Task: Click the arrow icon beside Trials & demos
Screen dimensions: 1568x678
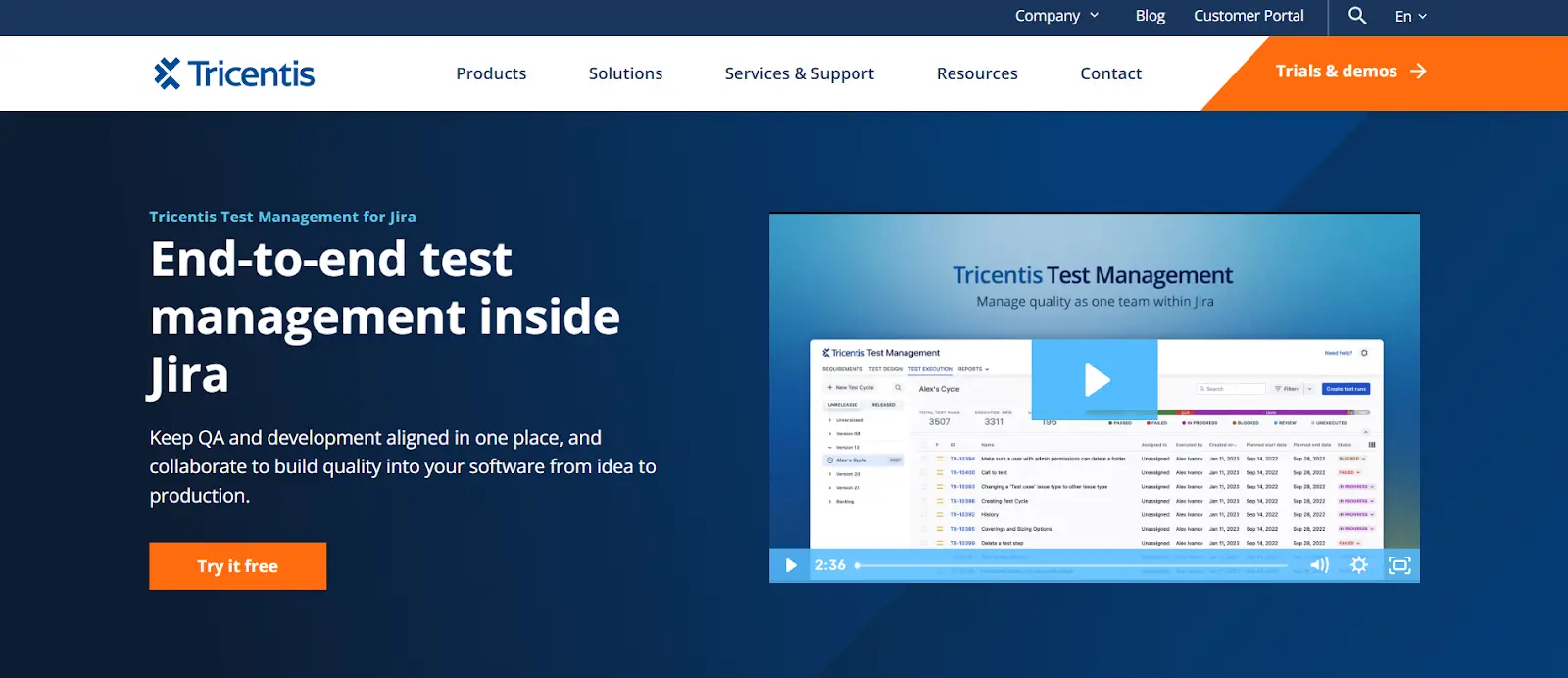Action: pos(1418,72)
